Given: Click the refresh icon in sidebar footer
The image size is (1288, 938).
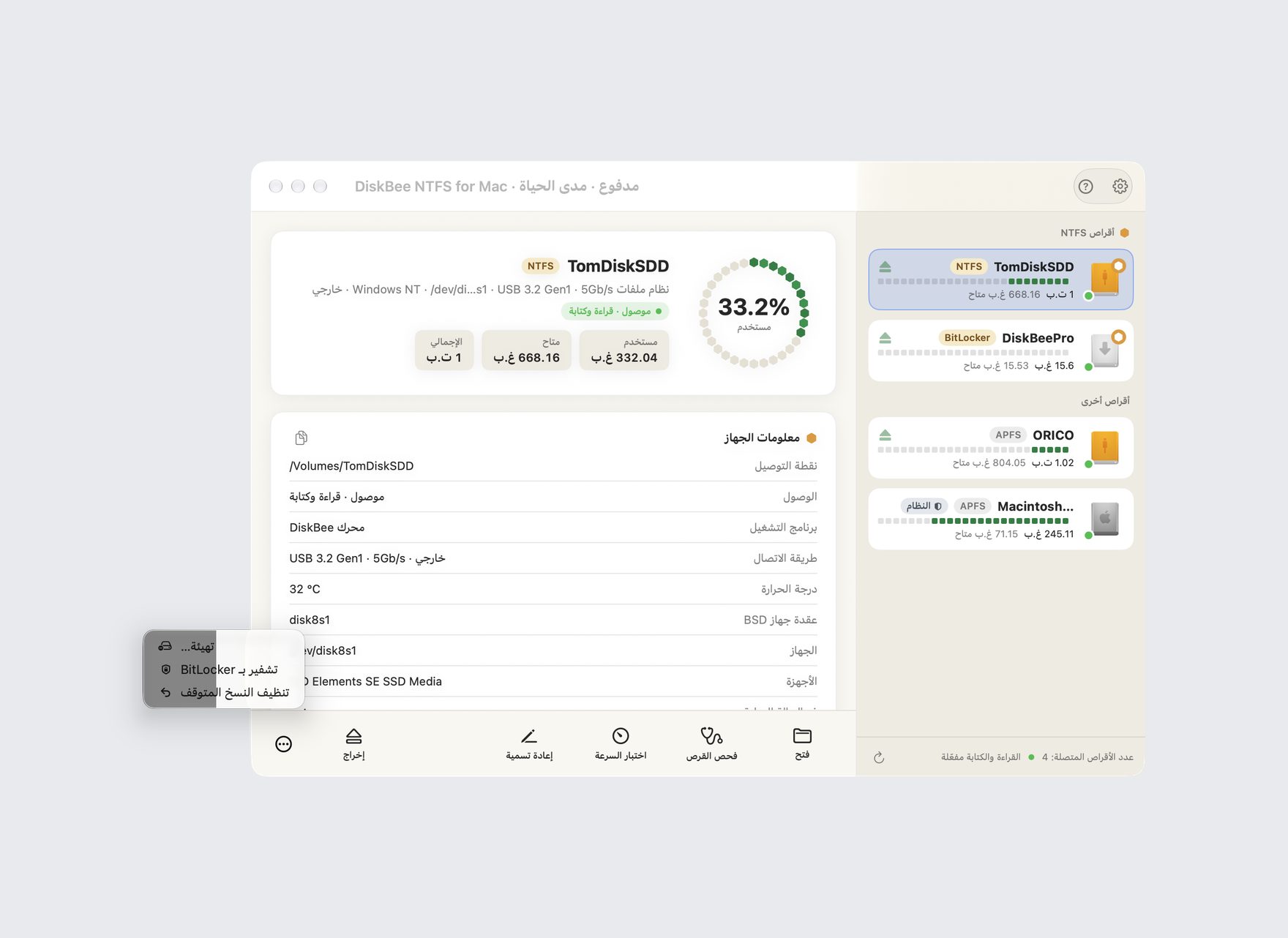Looking at the screenshot, I should coord(879,757).
